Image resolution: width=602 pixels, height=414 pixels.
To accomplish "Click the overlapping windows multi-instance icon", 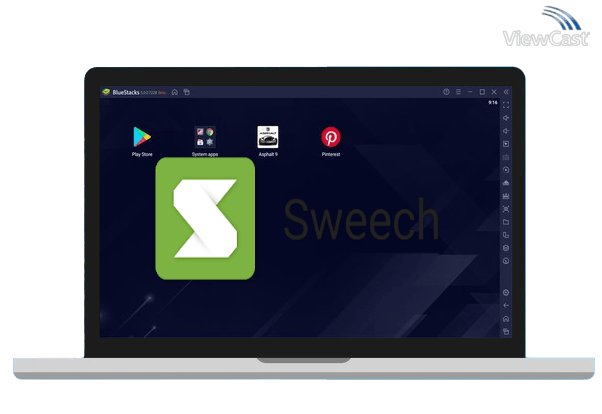I will (506, 235).
